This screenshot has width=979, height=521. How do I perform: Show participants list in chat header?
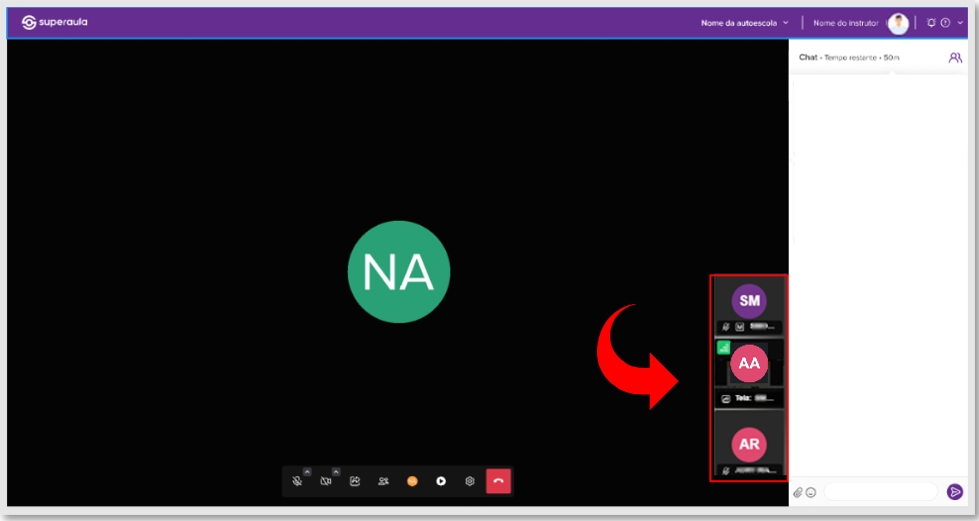coord(955,58)
